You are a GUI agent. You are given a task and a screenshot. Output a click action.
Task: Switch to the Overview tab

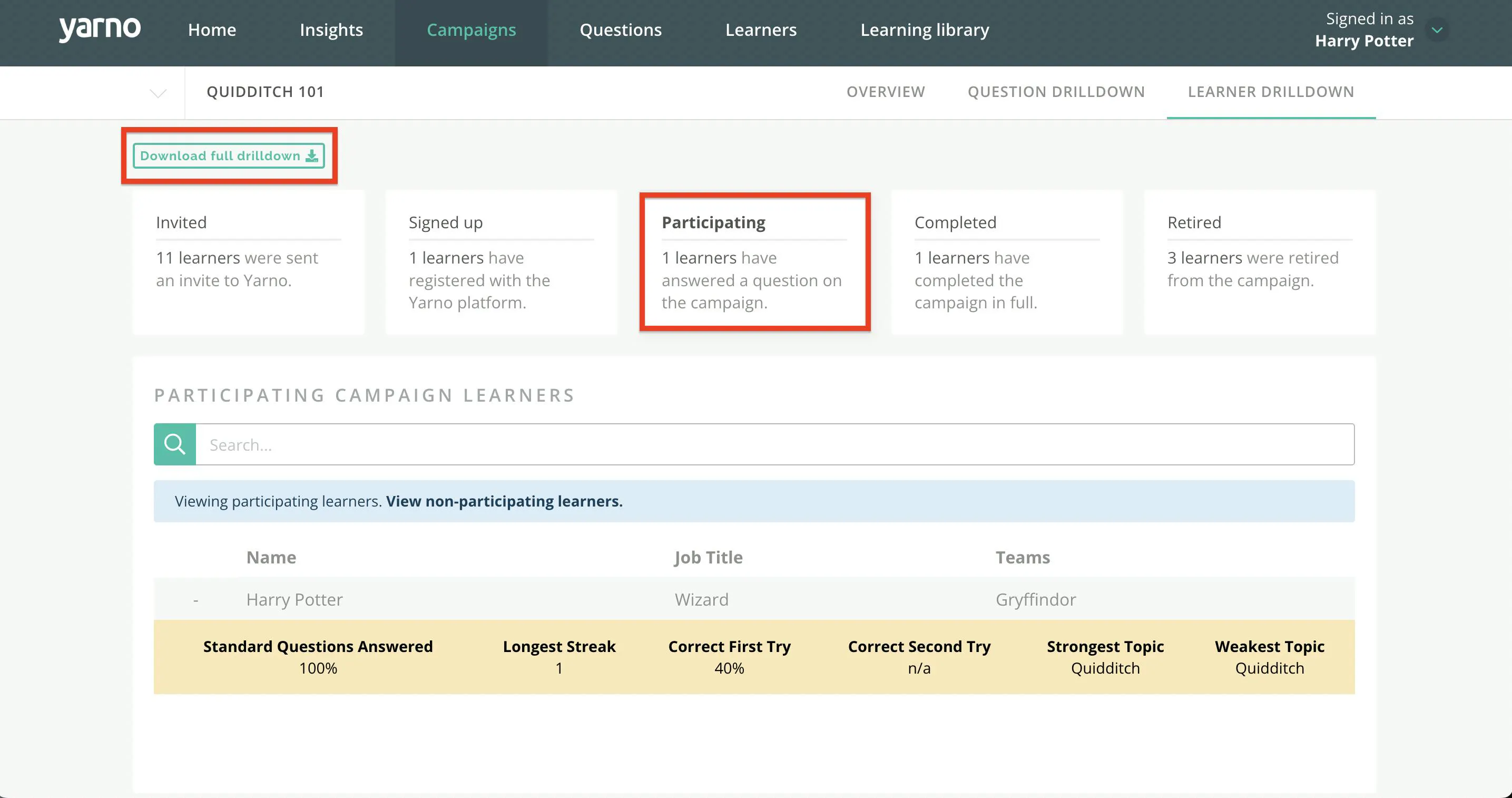886,92
